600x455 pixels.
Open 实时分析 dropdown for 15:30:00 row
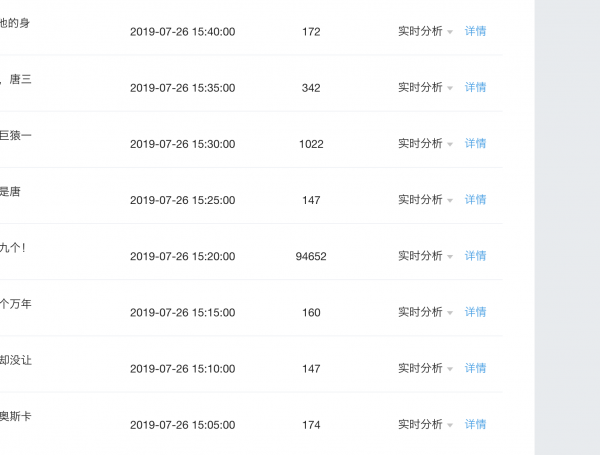(425, 144)
